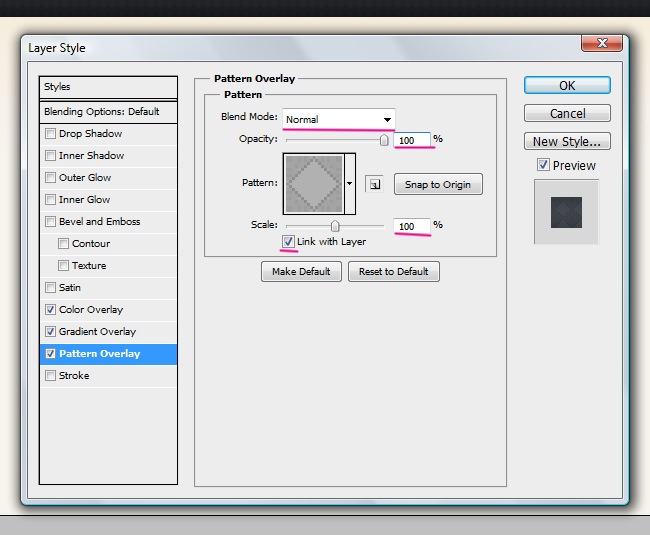This screenshot has width=650, height=535.
Task: Uncheck the Link with Layer checkbox
Action: coord(288,242)
